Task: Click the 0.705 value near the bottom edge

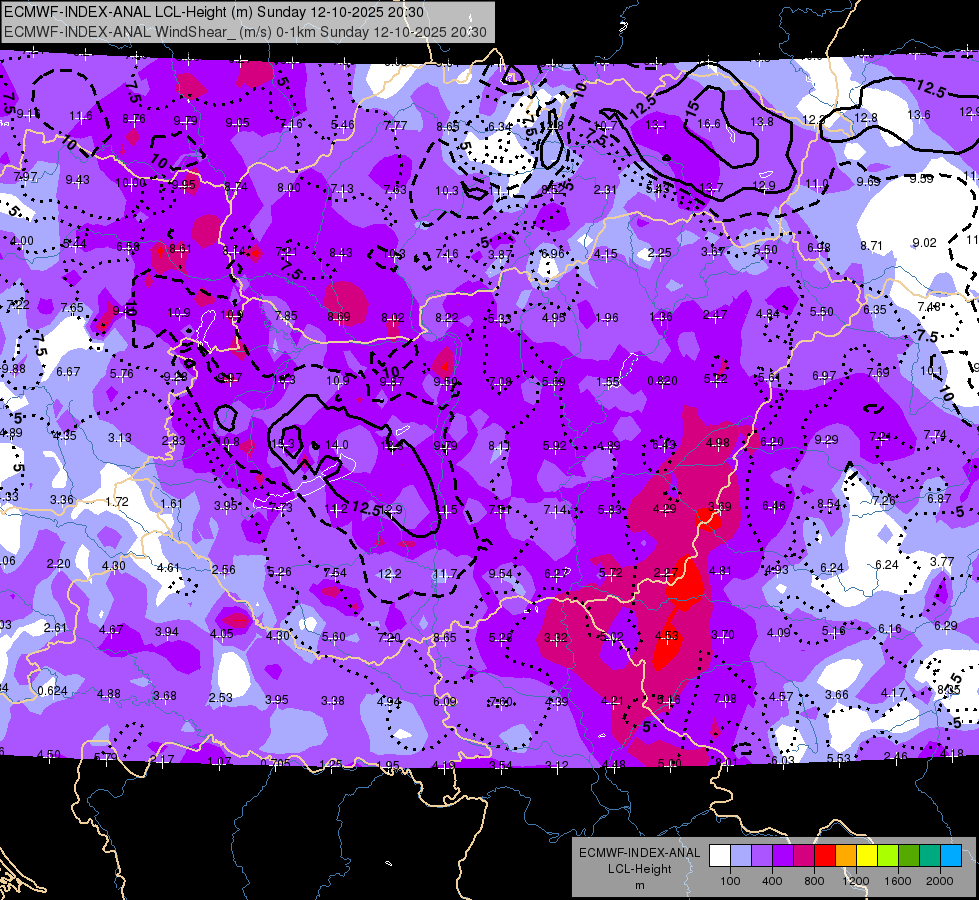Action: 275,763
